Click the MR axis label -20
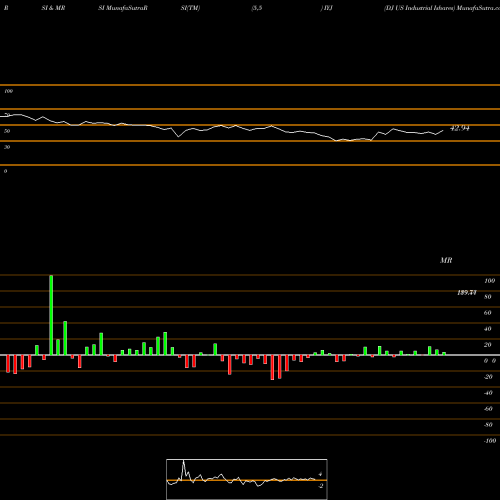 pyautogui.click(x=488, y=377)
